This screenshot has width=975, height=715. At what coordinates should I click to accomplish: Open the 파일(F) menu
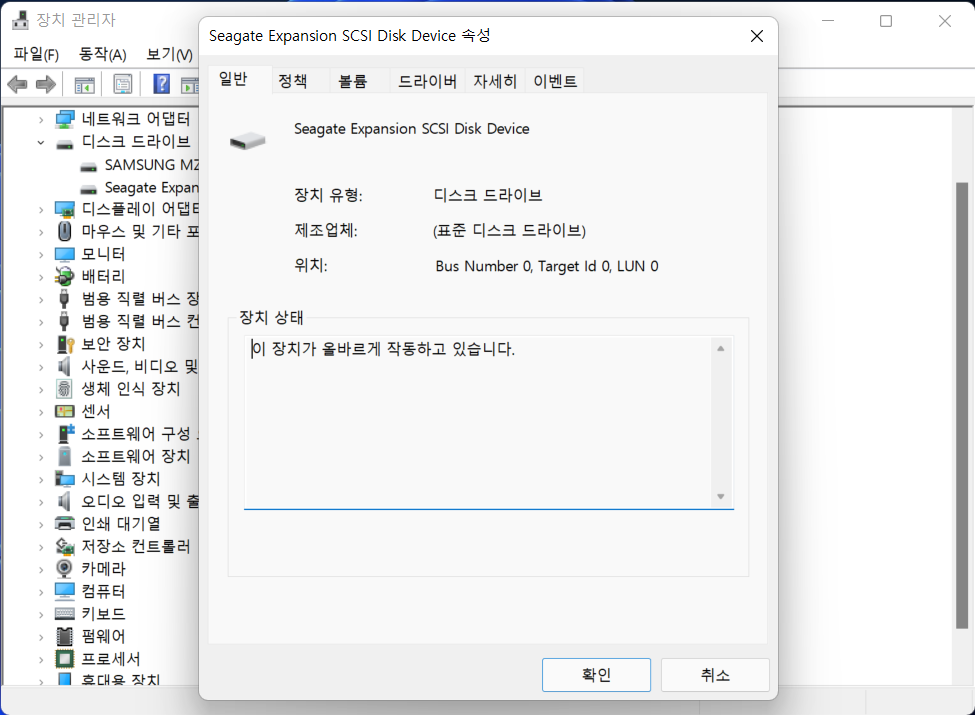[36, 55]
